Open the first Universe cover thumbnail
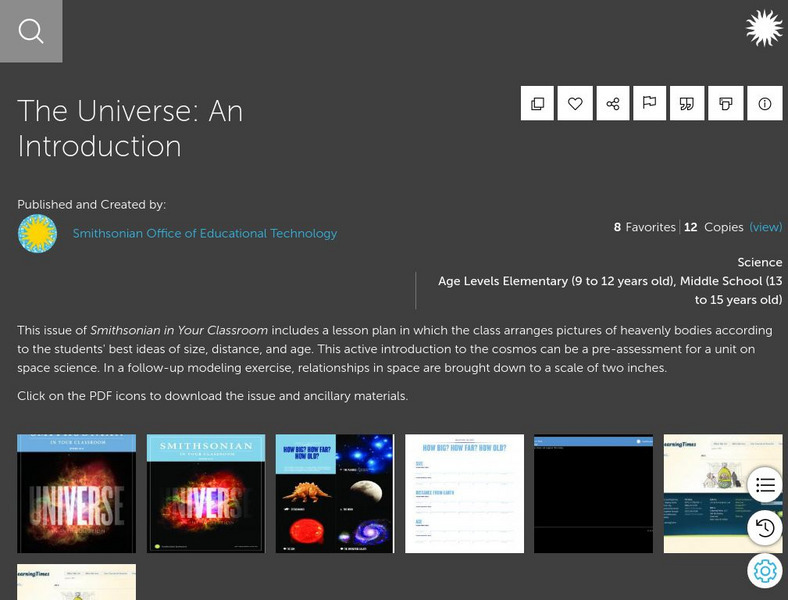Image resolution: width=788 pixels, height=600 pixels. click(76, 493)
